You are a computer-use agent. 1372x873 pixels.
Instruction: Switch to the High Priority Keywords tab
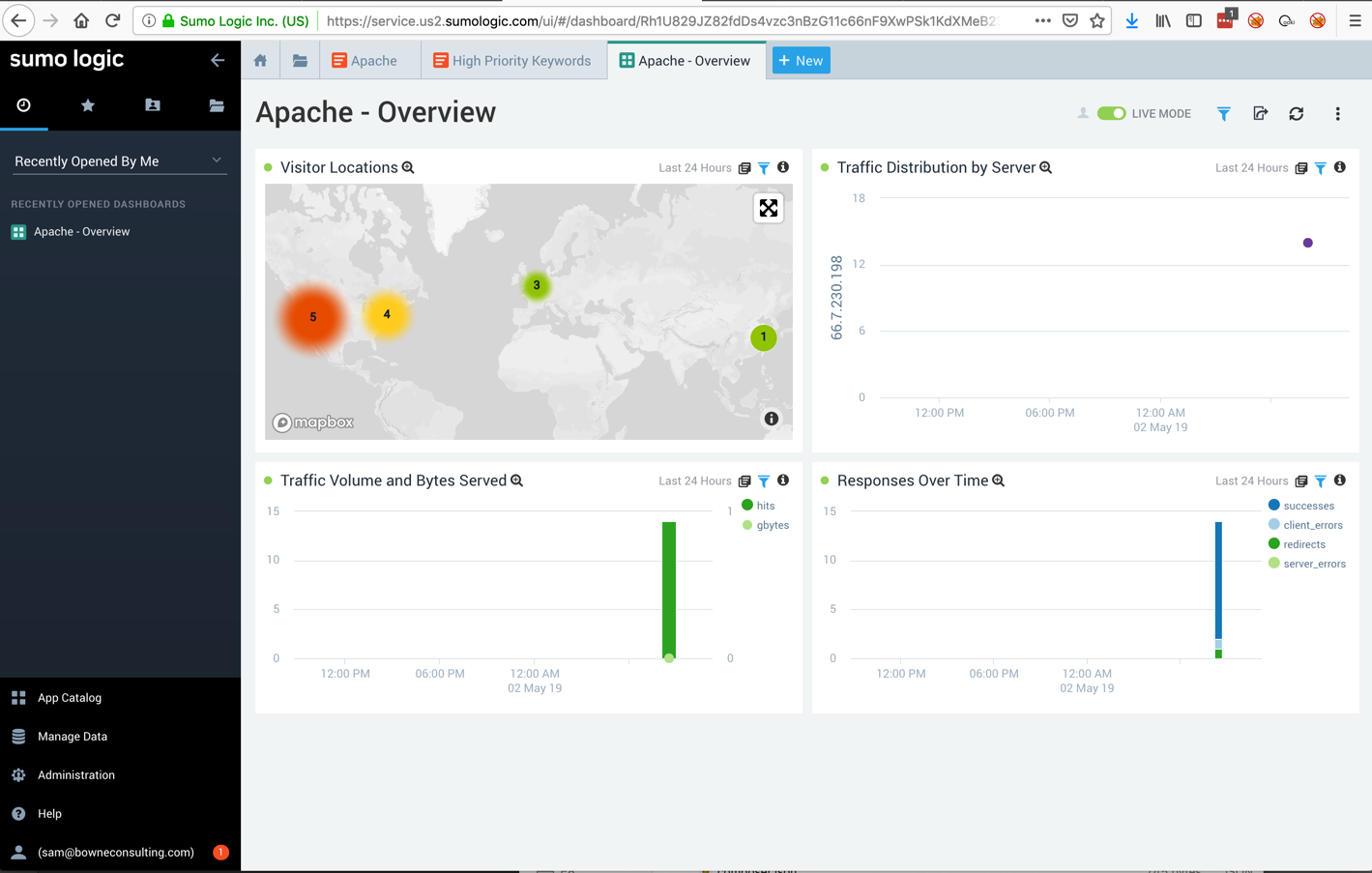coord(512,61)
